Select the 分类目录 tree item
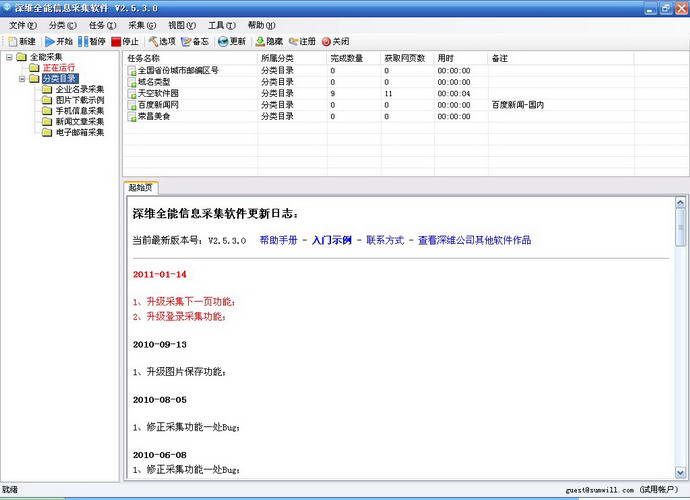Image resolution: width=690 pixels, height=500 pixels. pos(60,79)
